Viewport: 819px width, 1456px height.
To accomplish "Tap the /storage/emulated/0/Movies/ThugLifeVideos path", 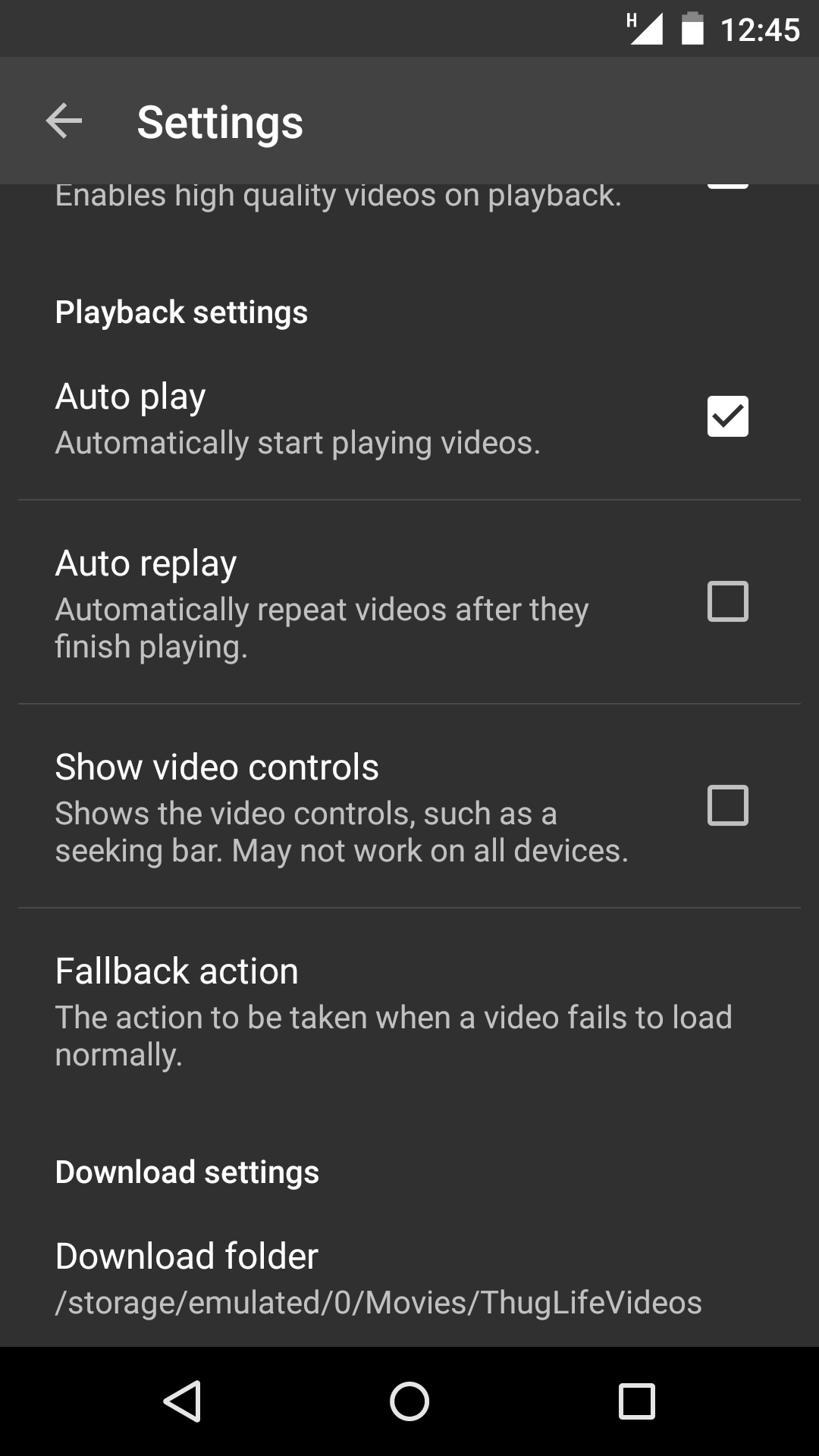I will coord(378,1303).
